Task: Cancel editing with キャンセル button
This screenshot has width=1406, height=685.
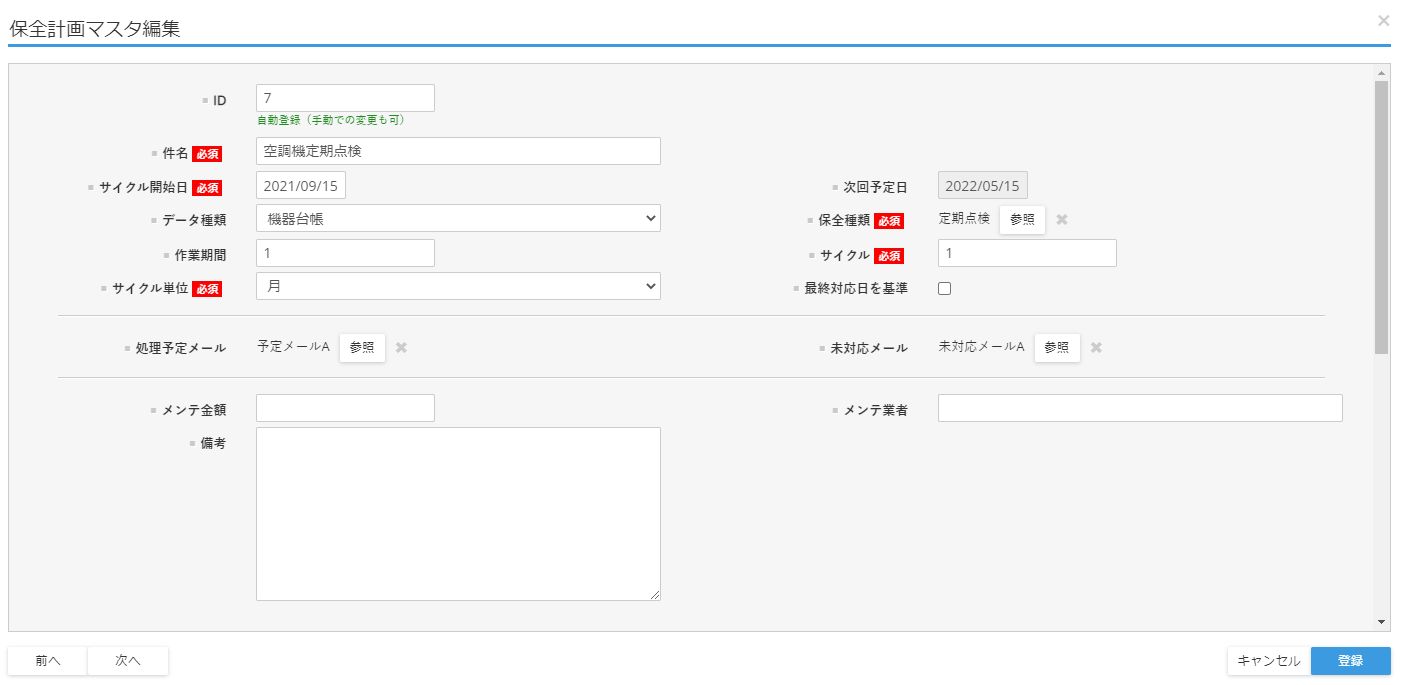Action: coord(1268,661)
